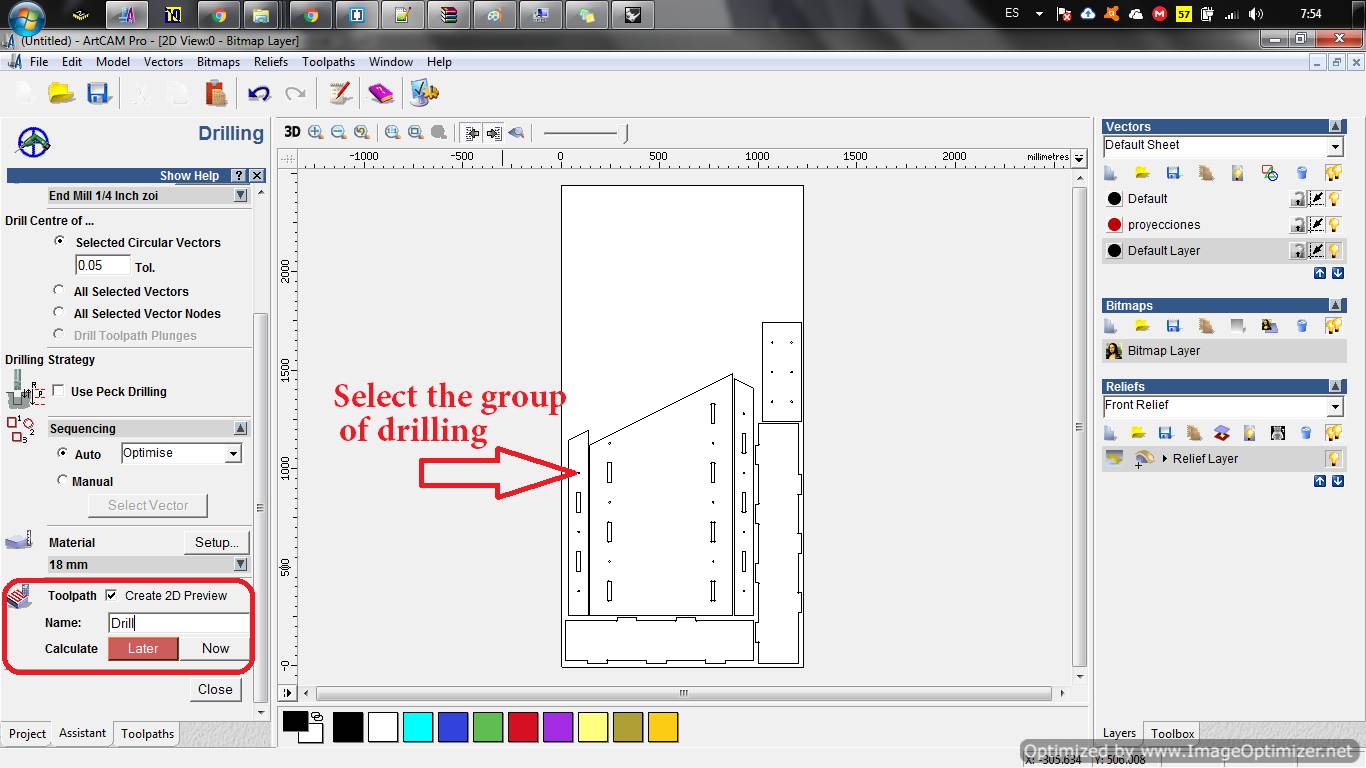Screen dimensions: 1366x768
Task: Click the Zoom In magnifier icon
Action: pyautogui.click(x=316, y=132)
